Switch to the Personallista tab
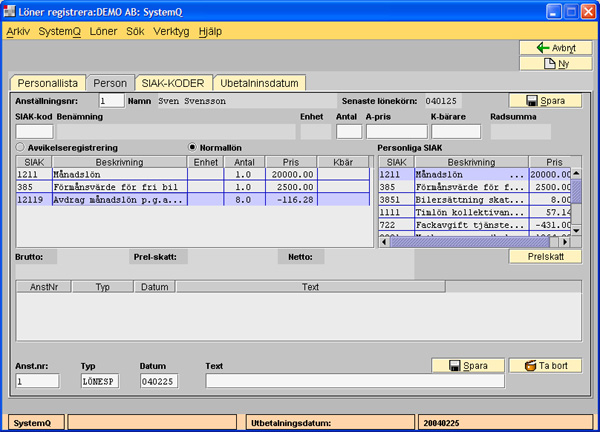Viewport: 600px width, 432px height. (46, 83)
